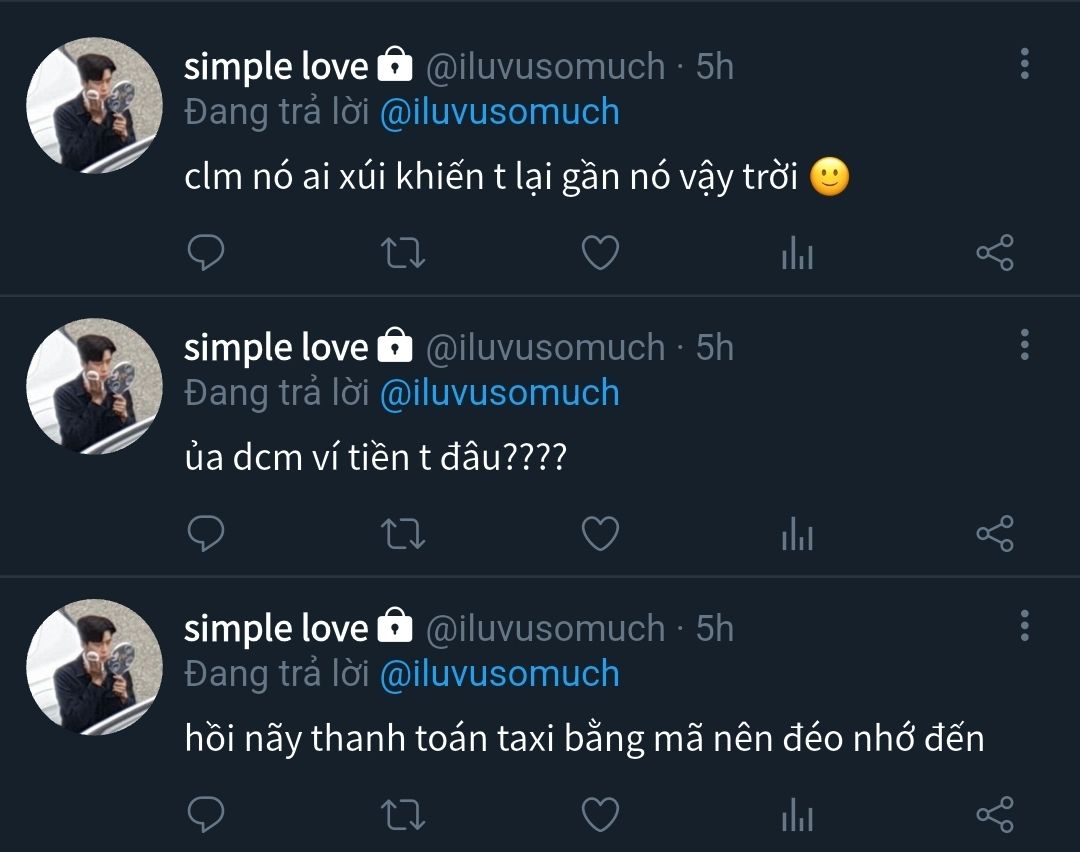This screenshot has height=852, width=1080.
Task: Like the 'ví tiền t đâu' tweet
Action: click(x=600, y=535)
